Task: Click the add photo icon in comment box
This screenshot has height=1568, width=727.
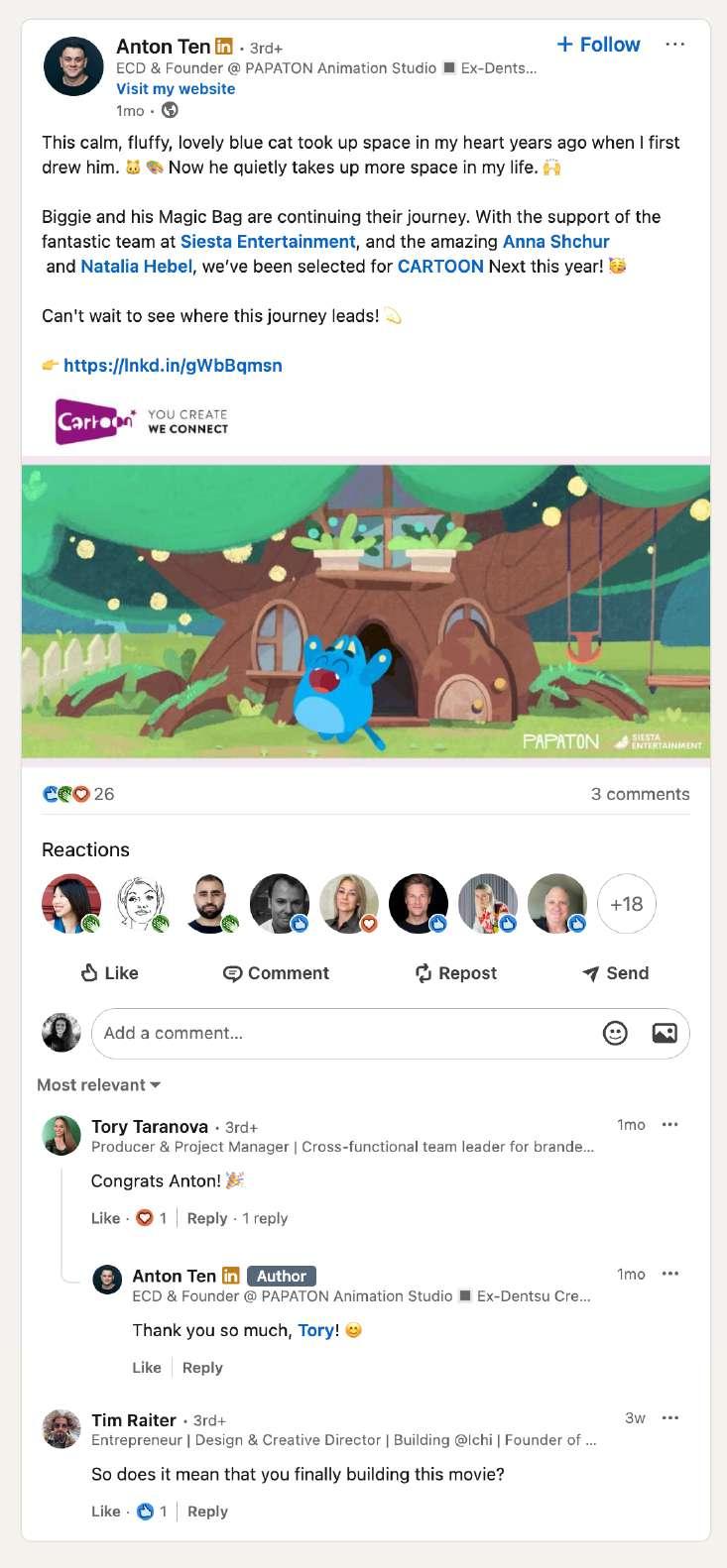Action: (x=665, y=1033)
